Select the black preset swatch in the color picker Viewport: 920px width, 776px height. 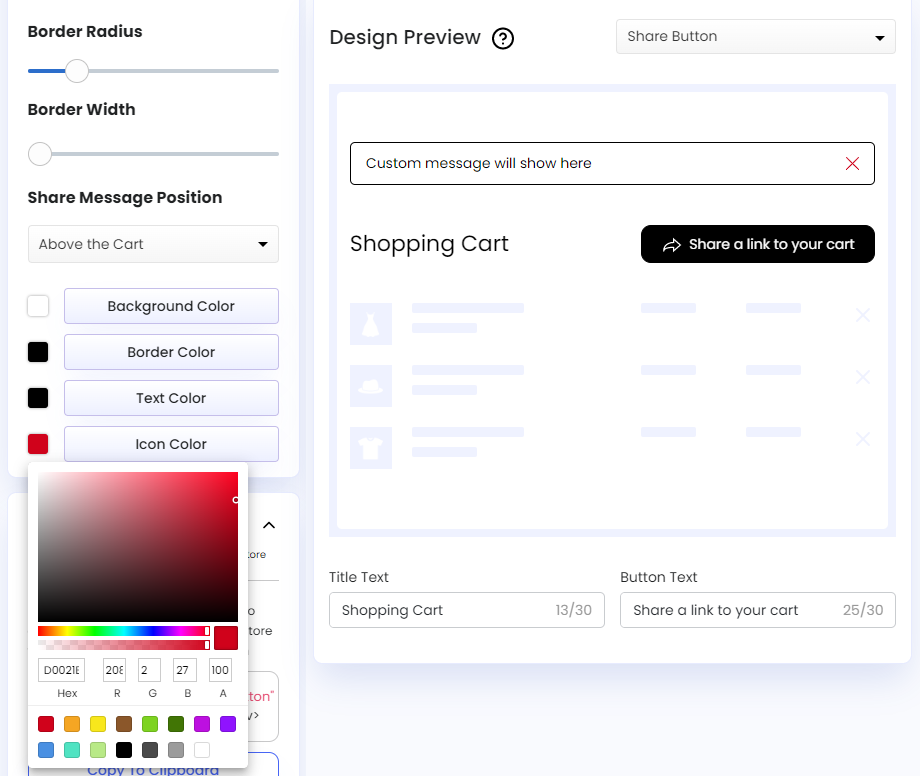pos(124,750)
